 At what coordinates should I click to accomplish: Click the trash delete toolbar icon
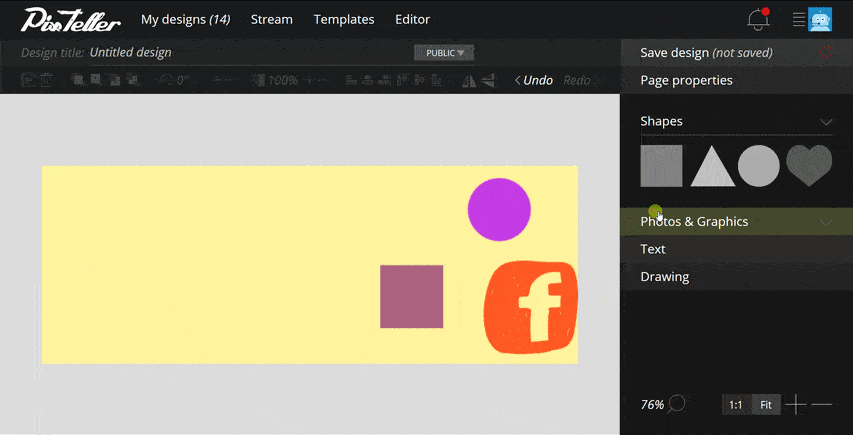tap(46, 80)
